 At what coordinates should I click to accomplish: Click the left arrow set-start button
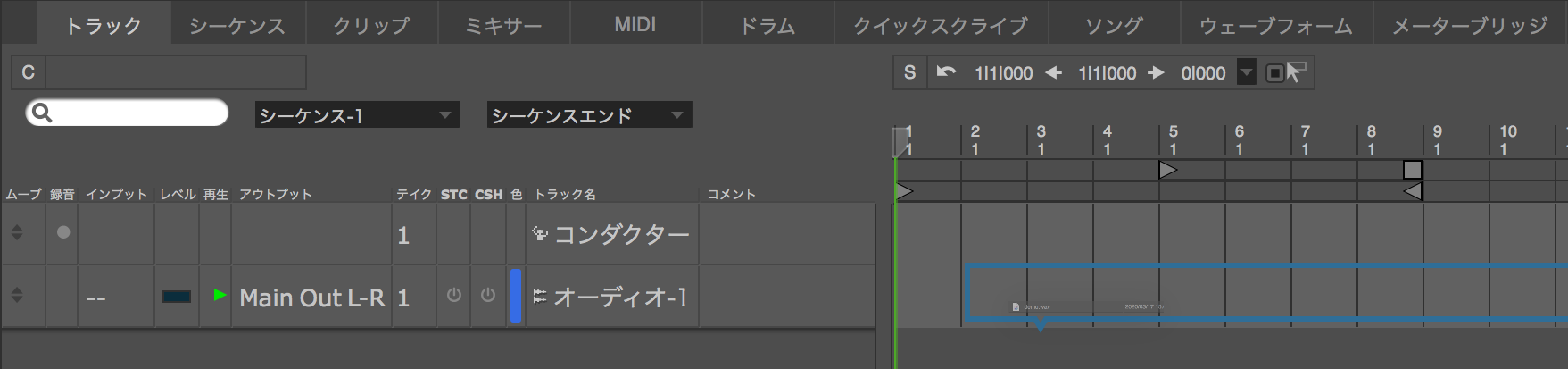point(1054,72)
